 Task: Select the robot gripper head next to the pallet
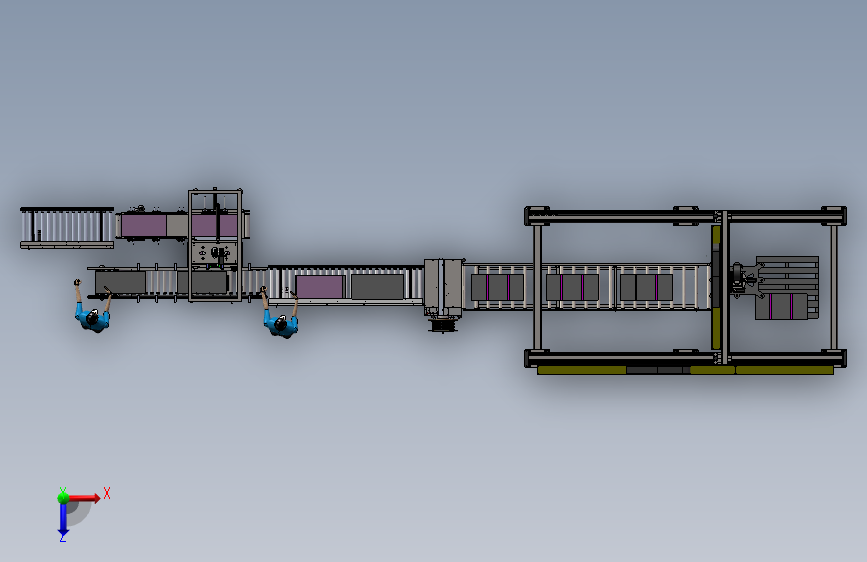coord(746,280)
